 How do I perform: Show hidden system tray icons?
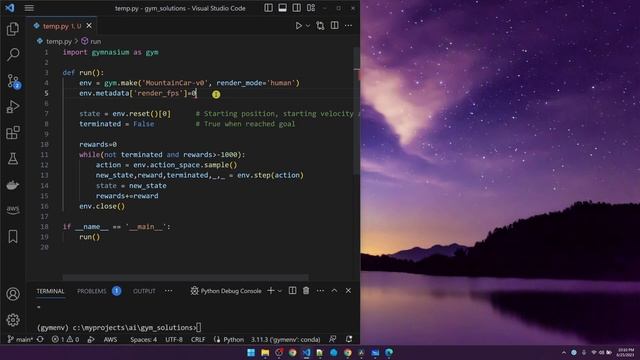click(x=564, y=352)
